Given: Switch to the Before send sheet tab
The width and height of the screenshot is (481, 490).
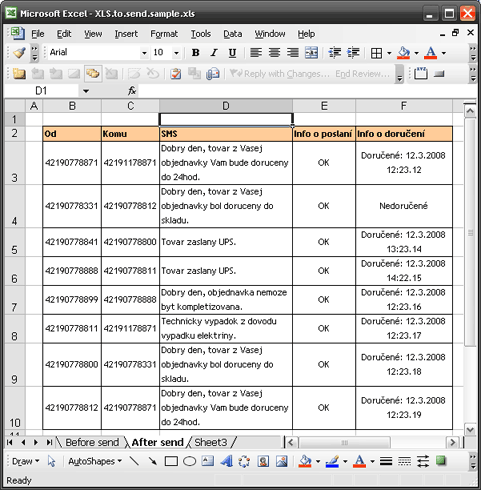Looking at the screenshot, I should [x=92, y=442].
